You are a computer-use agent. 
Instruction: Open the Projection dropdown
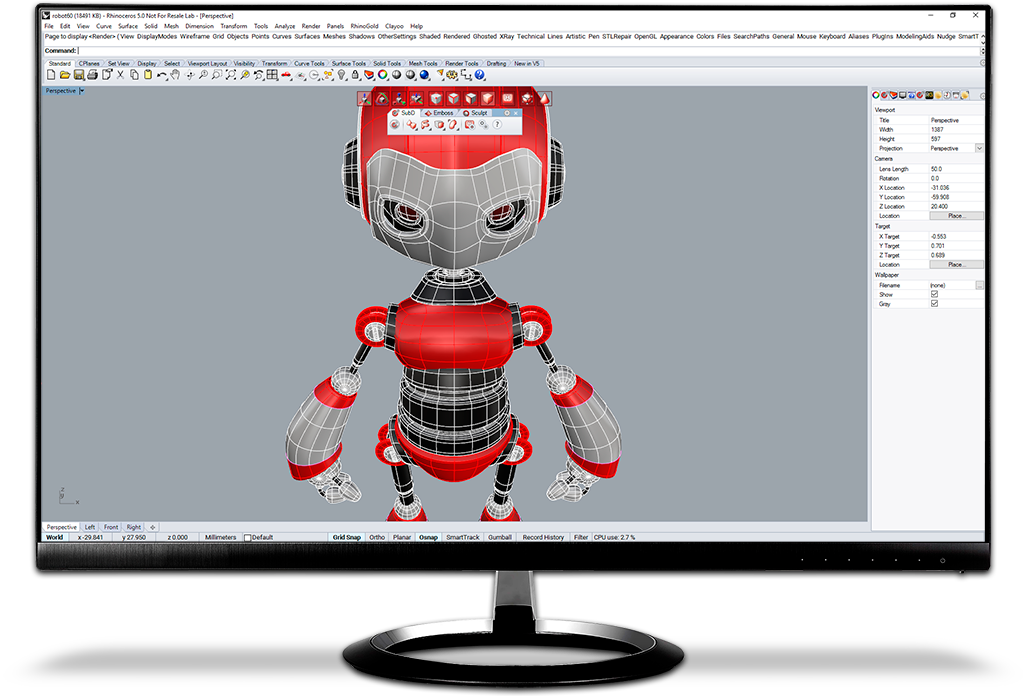point(979,148)
